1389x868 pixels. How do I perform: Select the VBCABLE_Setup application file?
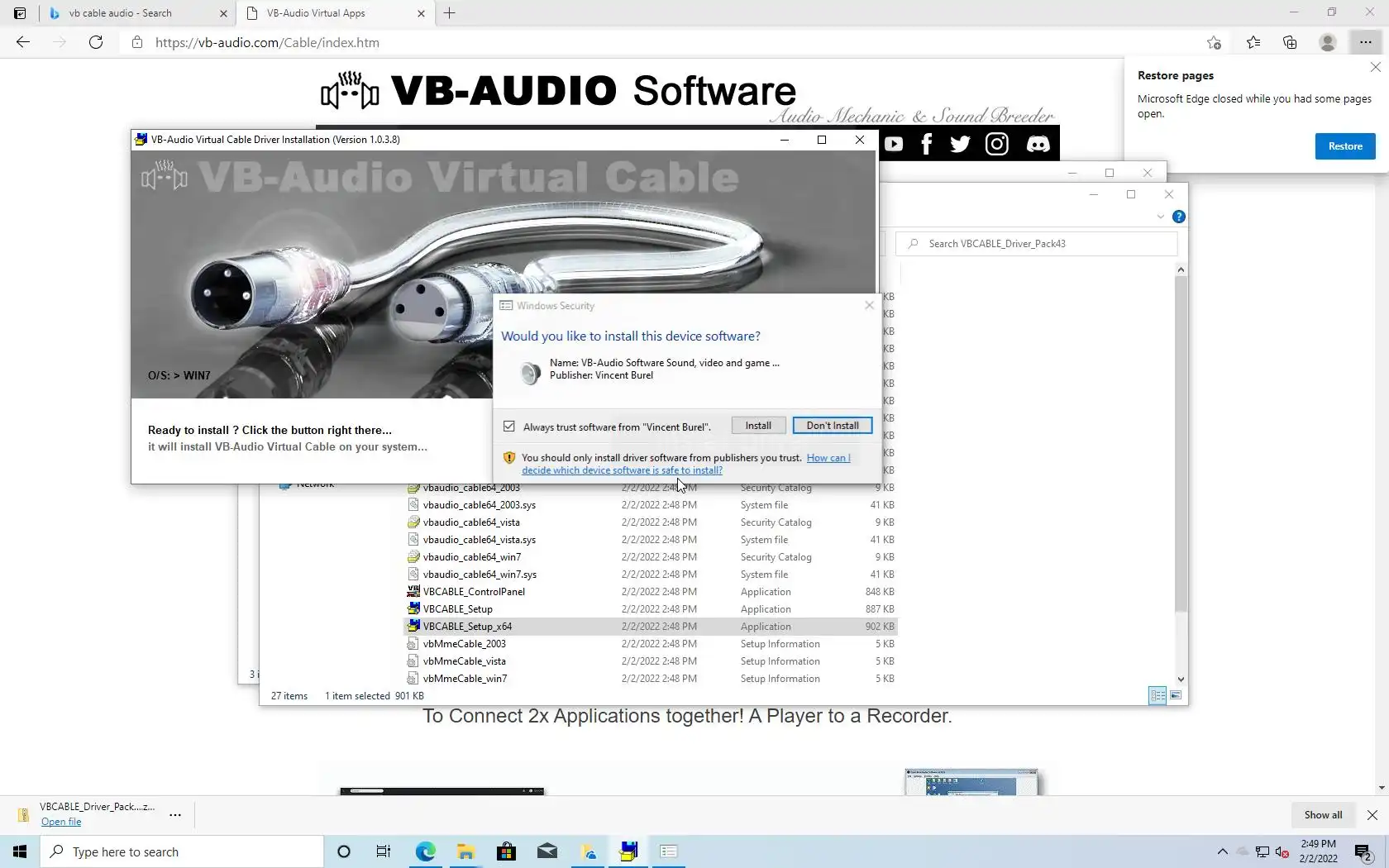650,609
